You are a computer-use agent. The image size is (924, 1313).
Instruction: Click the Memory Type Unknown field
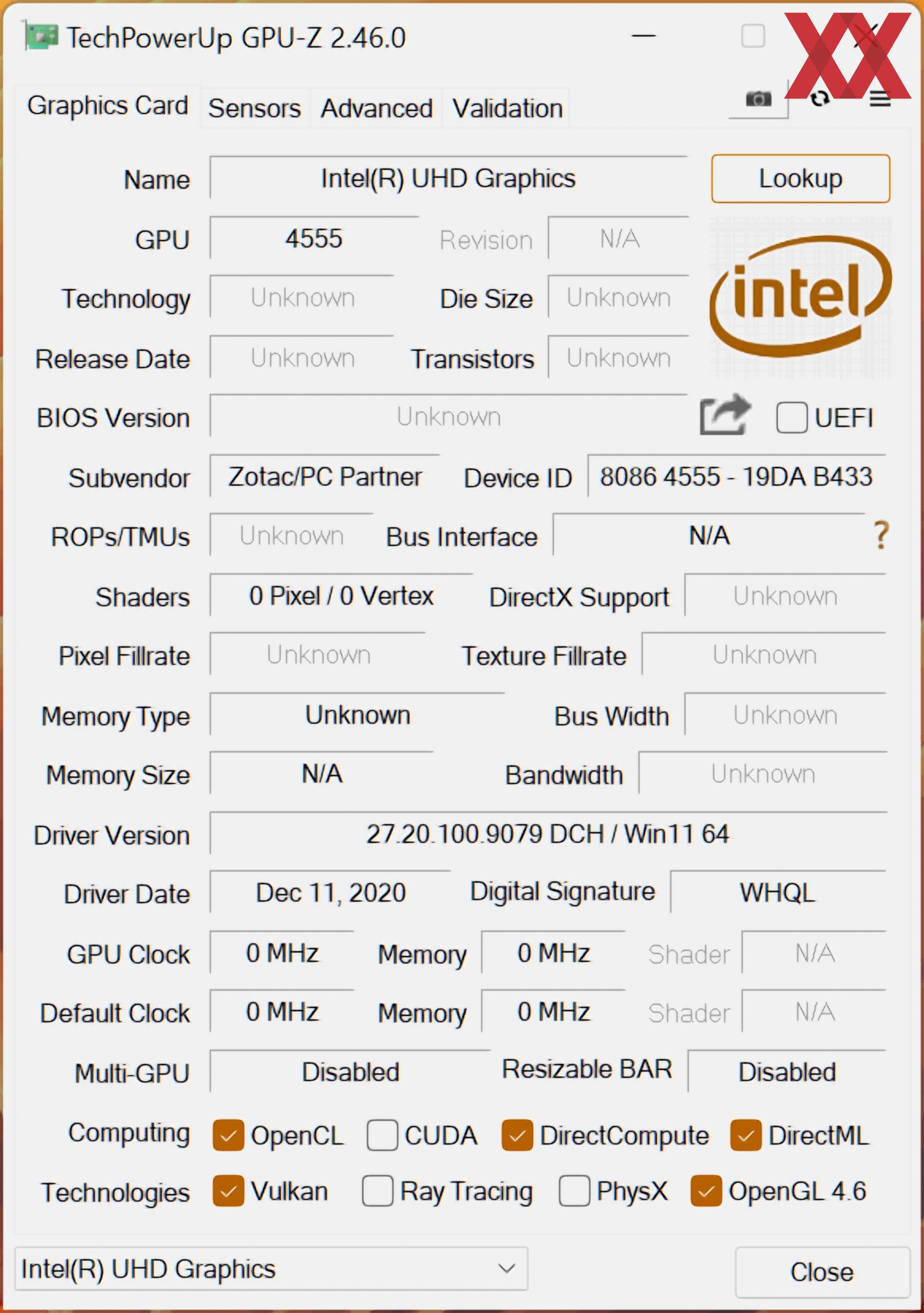358,715
